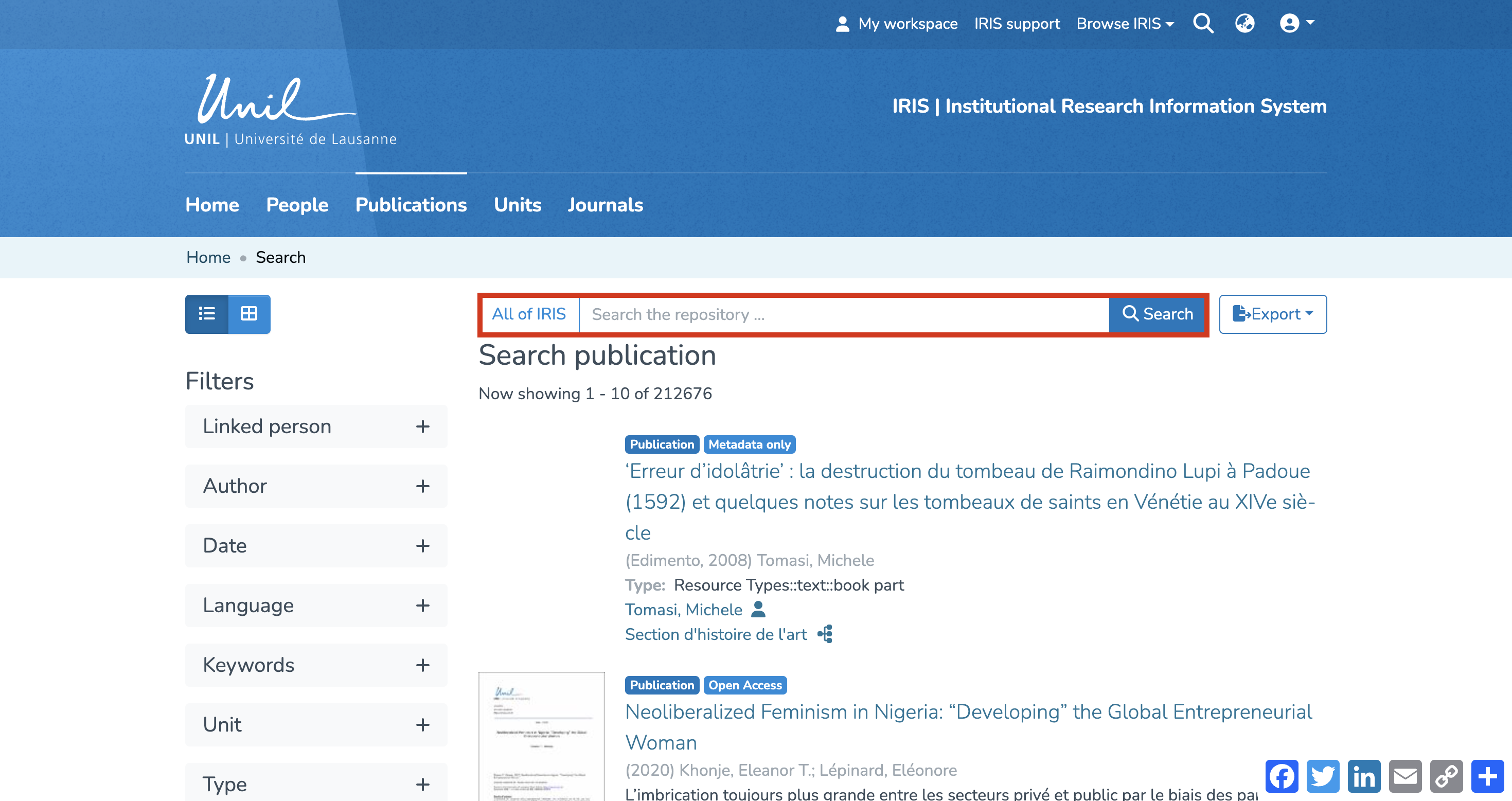The height and width of the screenshot is (801, 1512).
Task: Click the copy link share icon
Action: click(x=1446, y=776)
